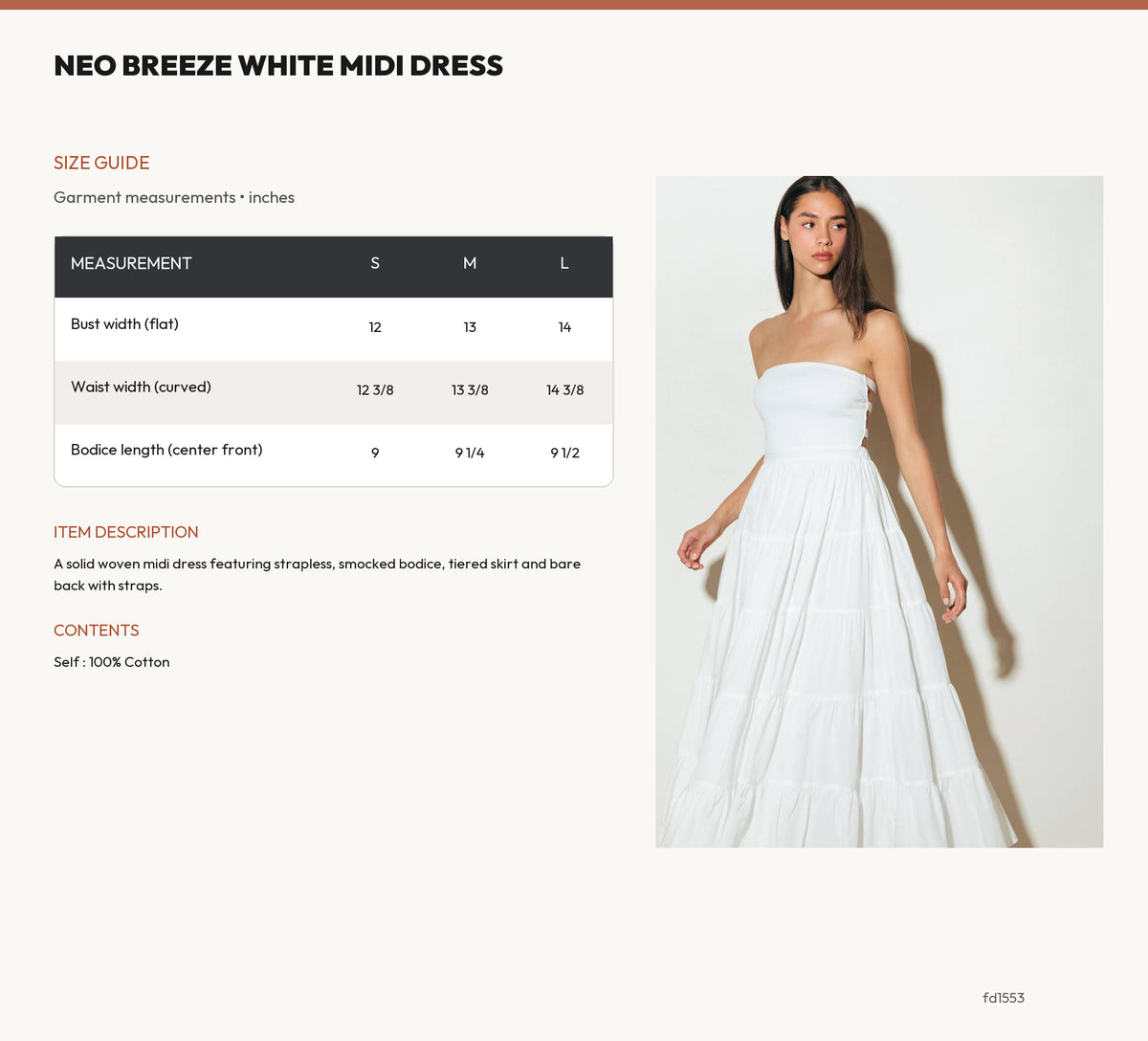The image size is (1148, 1041).
Task: Click the description paragraph about smocked bodice
Action: pos(318,574)
